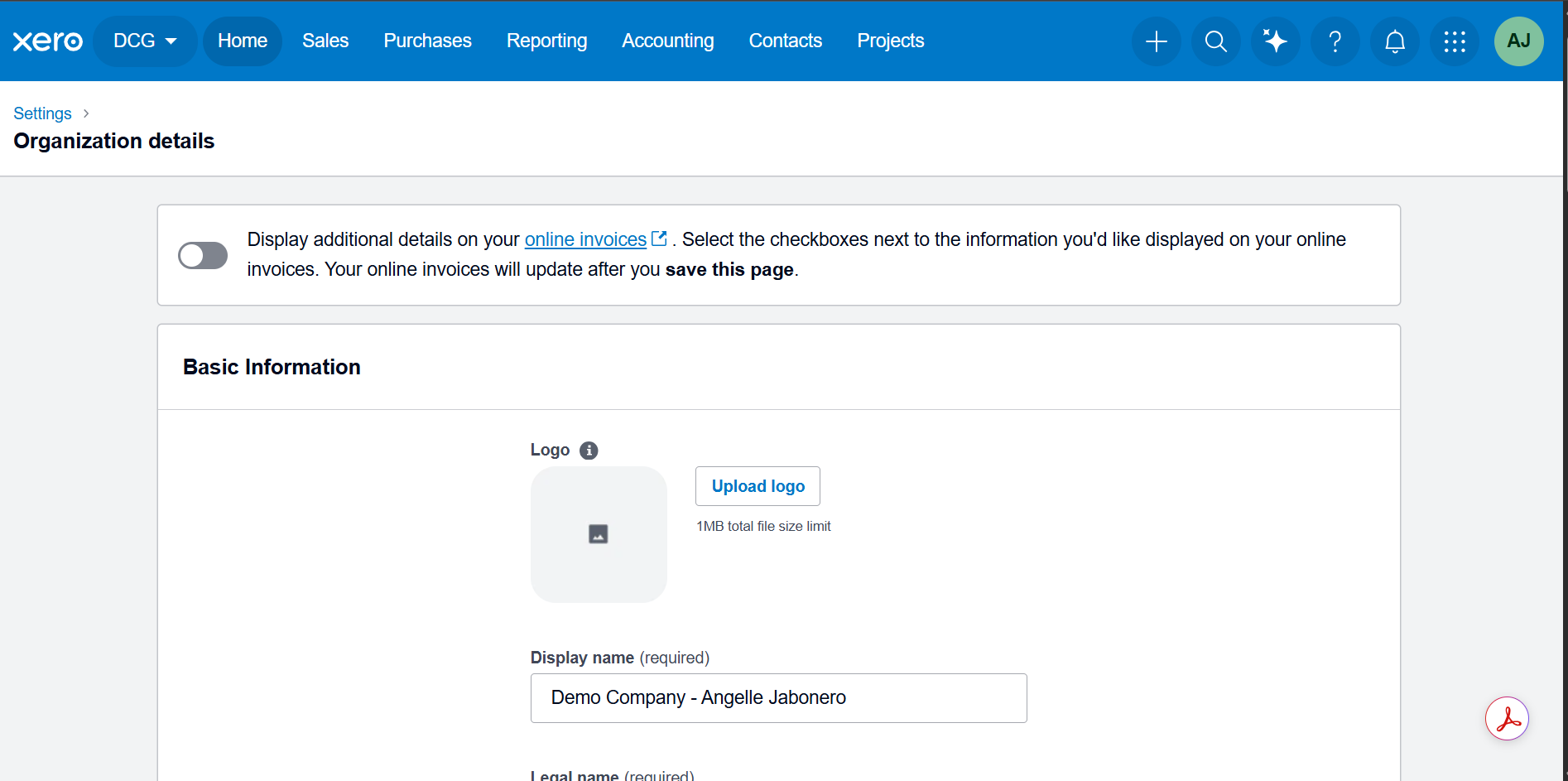Viewport: 1568px width, 781px height.
Task: Expand the DCG organization dropdown
Action: pos(145,41)
